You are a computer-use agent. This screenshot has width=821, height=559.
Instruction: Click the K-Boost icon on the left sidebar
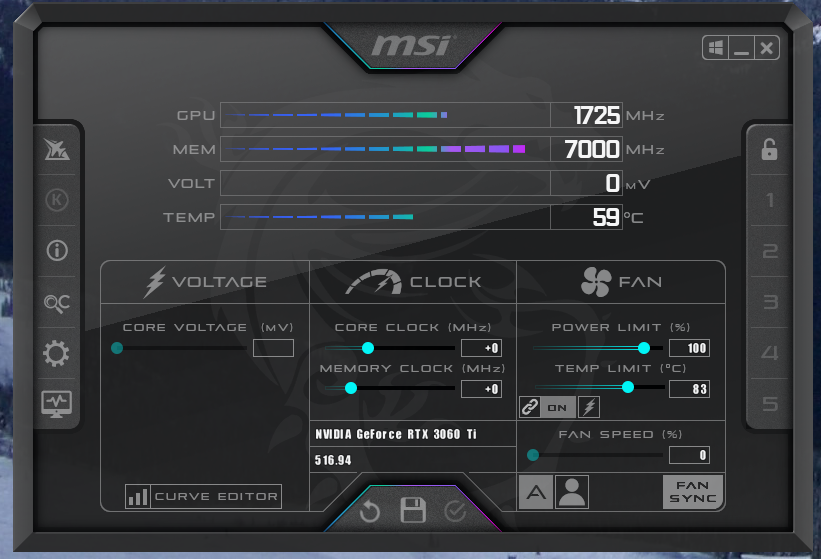pyautogui.click(x=57, y=200)
